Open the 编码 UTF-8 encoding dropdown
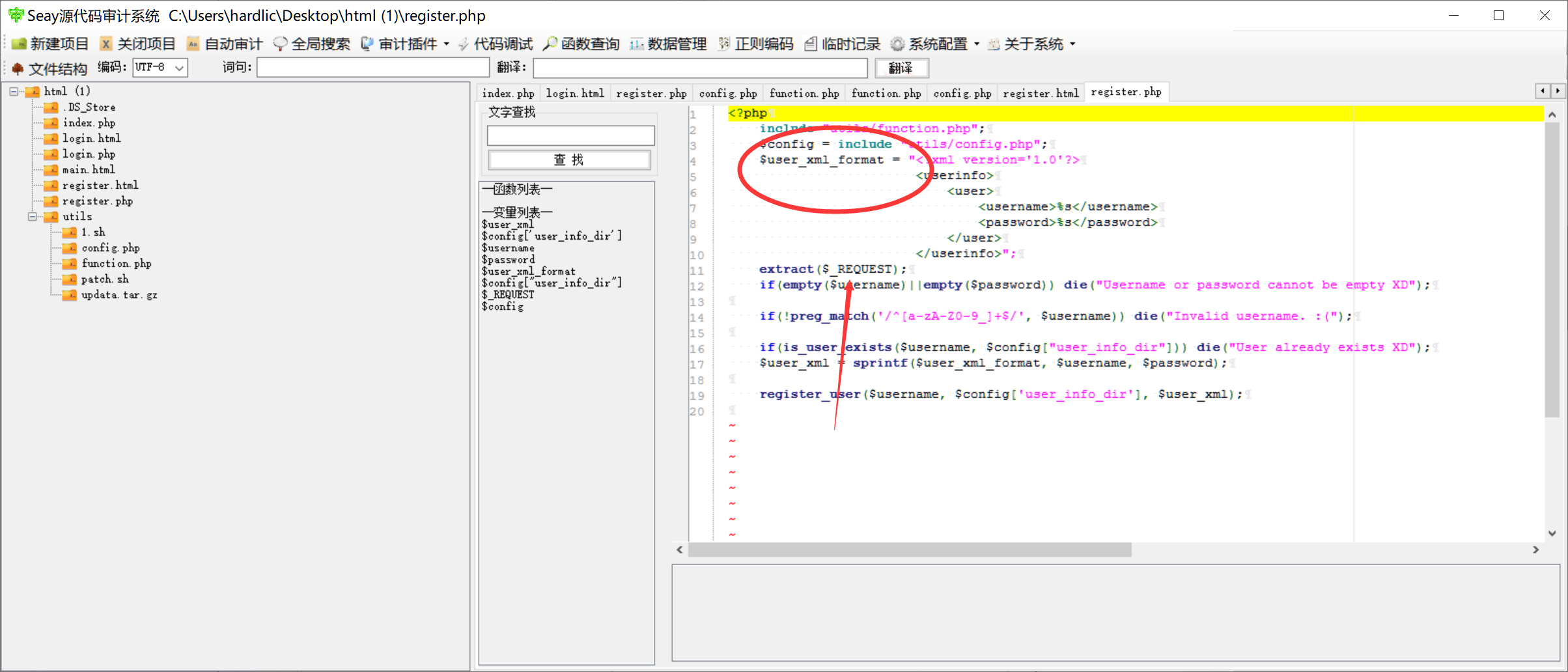 (160, 67)
